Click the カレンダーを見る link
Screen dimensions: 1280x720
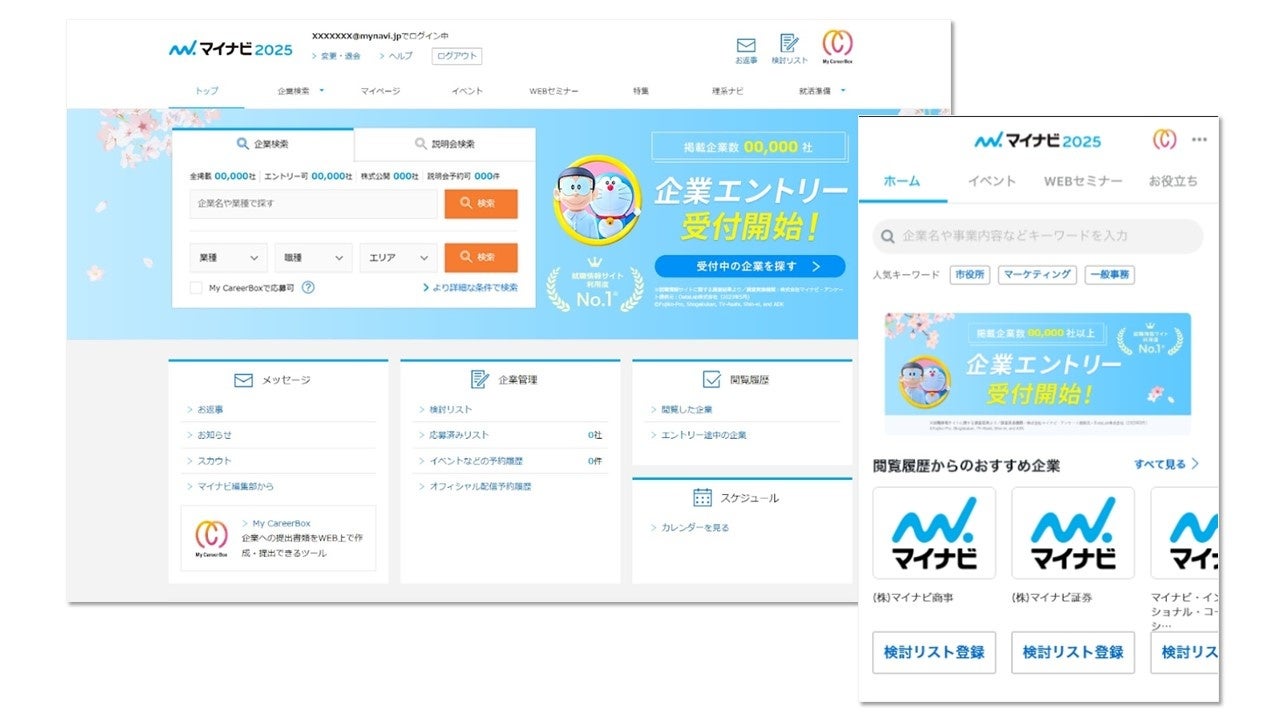click(690, 527)
